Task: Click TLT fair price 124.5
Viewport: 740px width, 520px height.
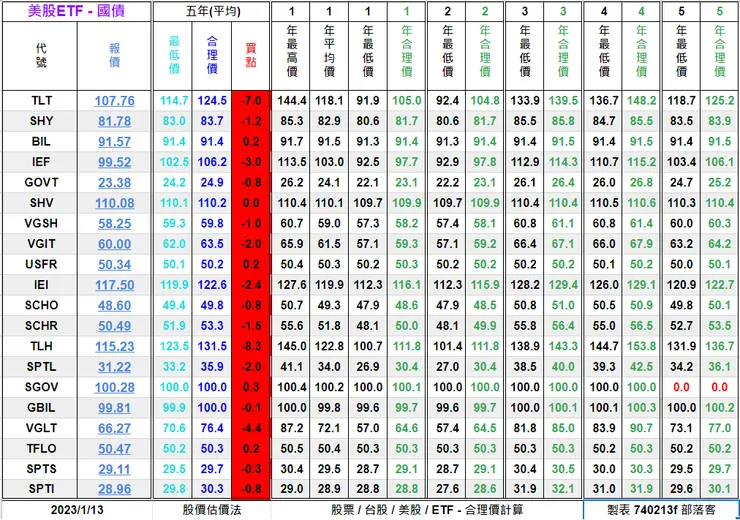Action: coord(212,101)
